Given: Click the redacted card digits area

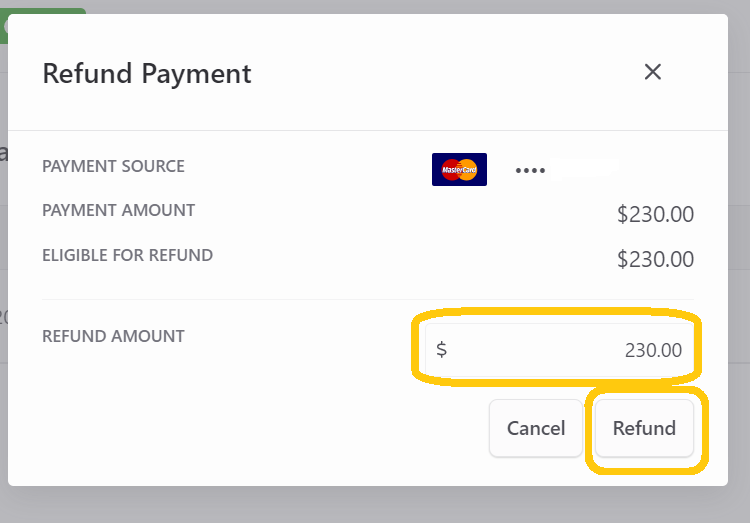Looking at the screenshot, I should 585,169.
